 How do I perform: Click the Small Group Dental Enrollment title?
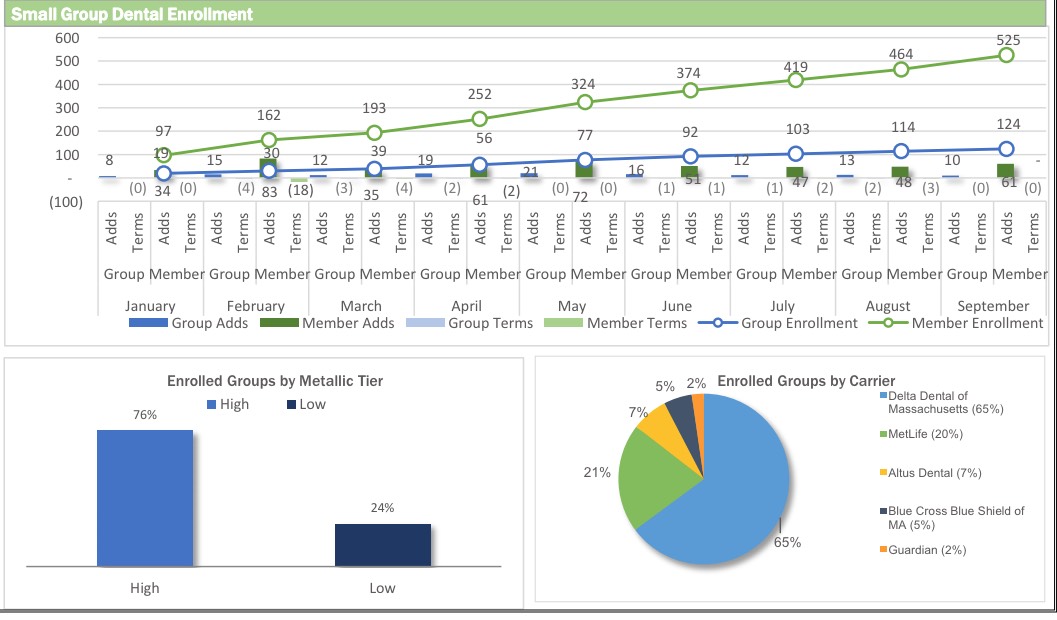point(131,14)
